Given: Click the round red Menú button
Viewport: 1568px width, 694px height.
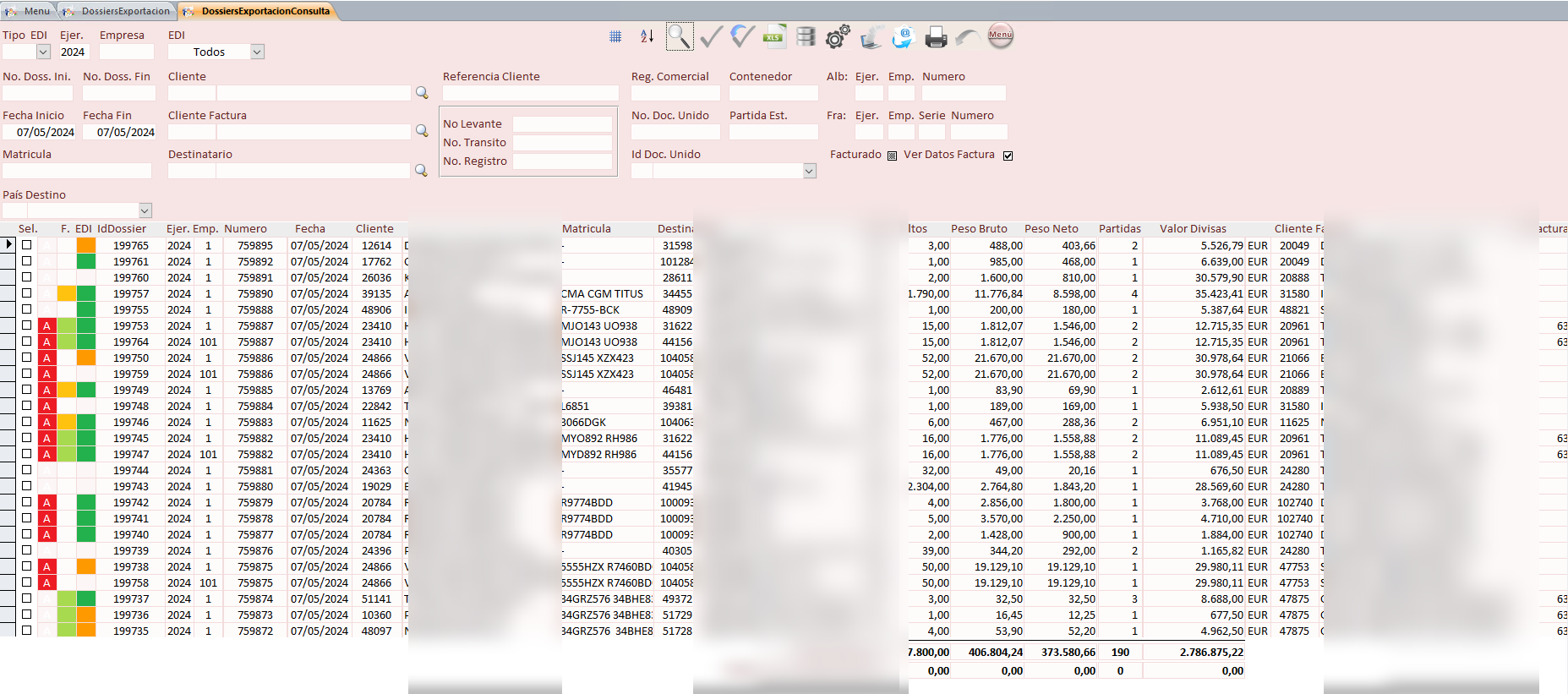Looking at the screenshot, I should [1000, 36].
